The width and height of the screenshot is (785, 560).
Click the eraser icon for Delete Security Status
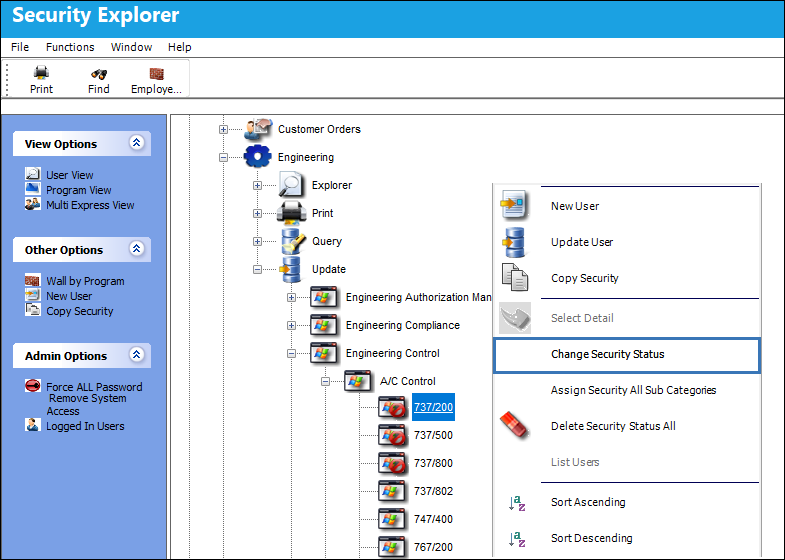[514, 425]
